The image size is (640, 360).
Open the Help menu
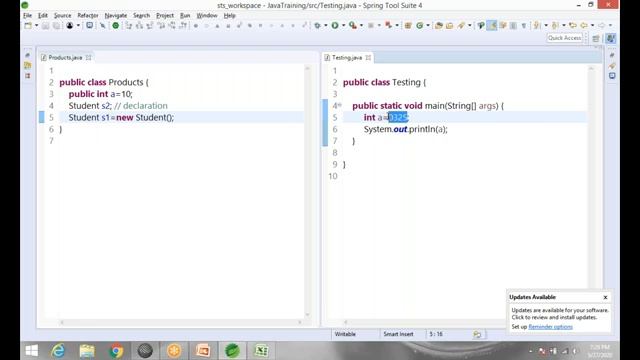pyautogui.click(x=229, y=16)
